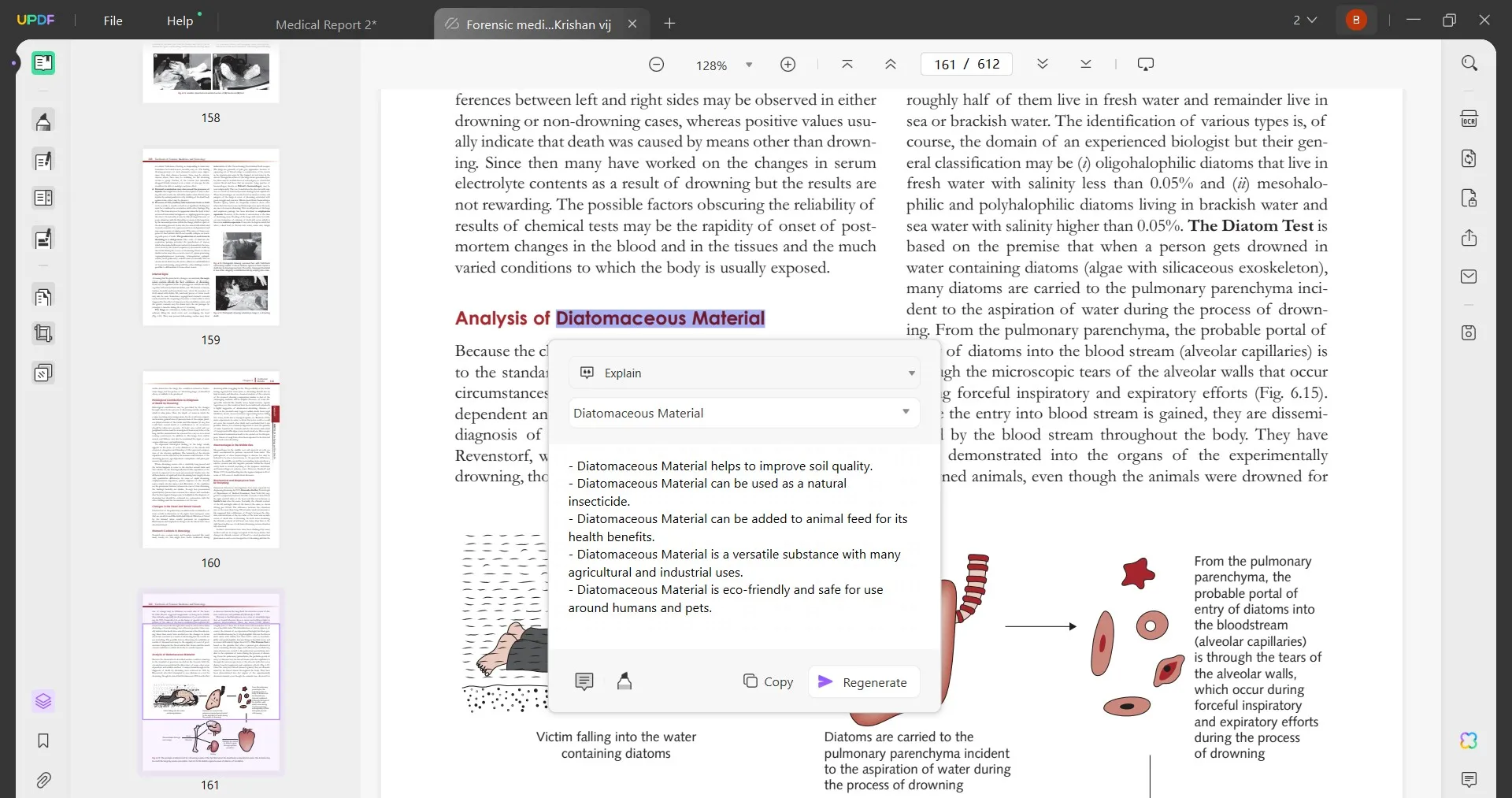Zoom in with the plus icon
This screenshot has width=1512, height=798.
click(787, 65)
